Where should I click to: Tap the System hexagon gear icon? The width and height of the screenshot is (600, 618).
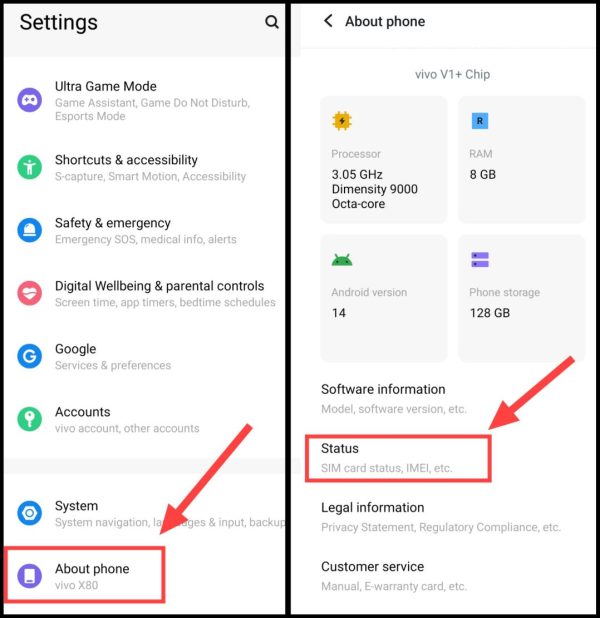(x=30, y=513)
